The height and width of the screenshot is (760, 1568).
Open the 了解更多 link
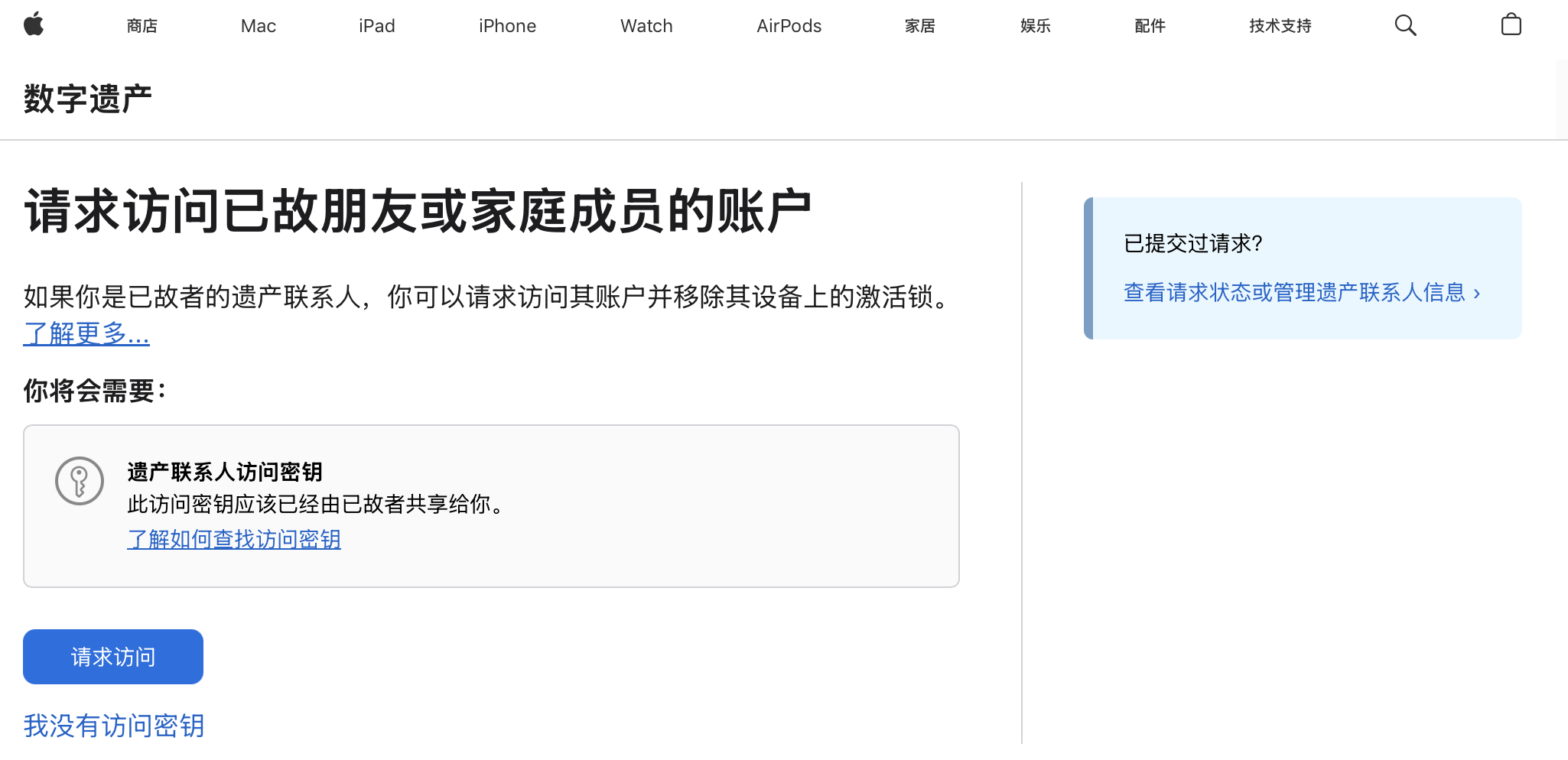click(86, 333)
